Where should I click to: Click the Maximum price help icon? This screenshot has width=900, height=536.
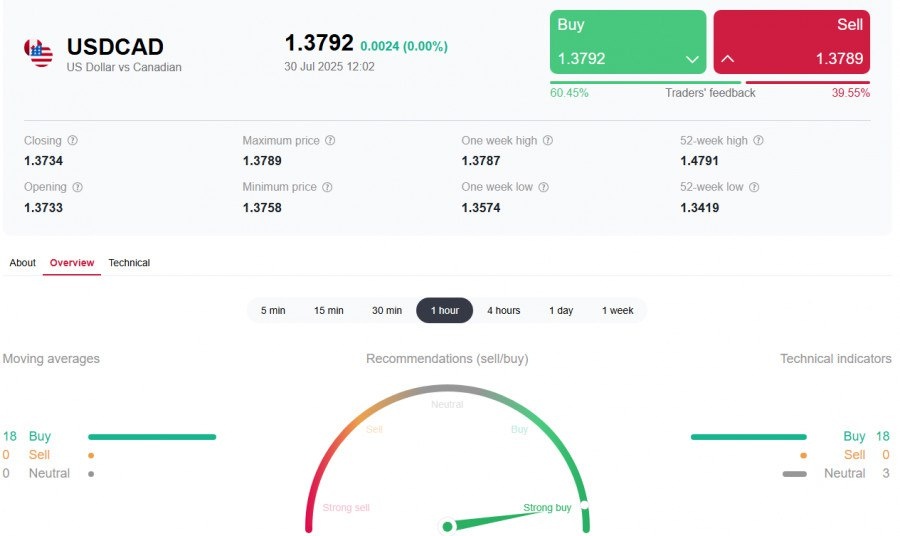click(x=330, y=140)
